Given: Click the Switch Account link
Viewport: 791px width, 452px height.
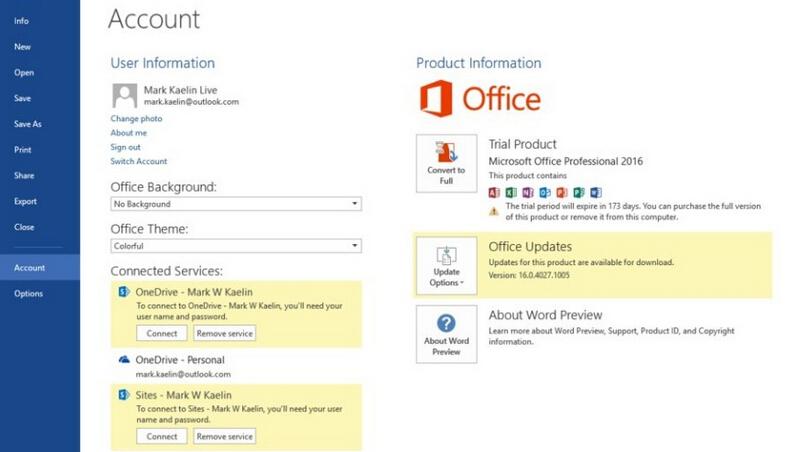Looking at the screenshot, I should [x=139, y=161].
